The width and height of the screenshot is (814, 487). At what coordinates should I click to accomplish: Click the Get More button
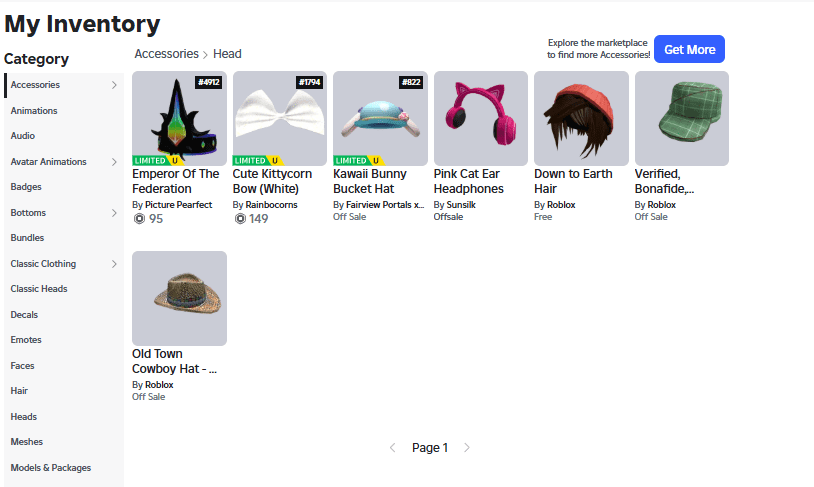click(689, 49)
